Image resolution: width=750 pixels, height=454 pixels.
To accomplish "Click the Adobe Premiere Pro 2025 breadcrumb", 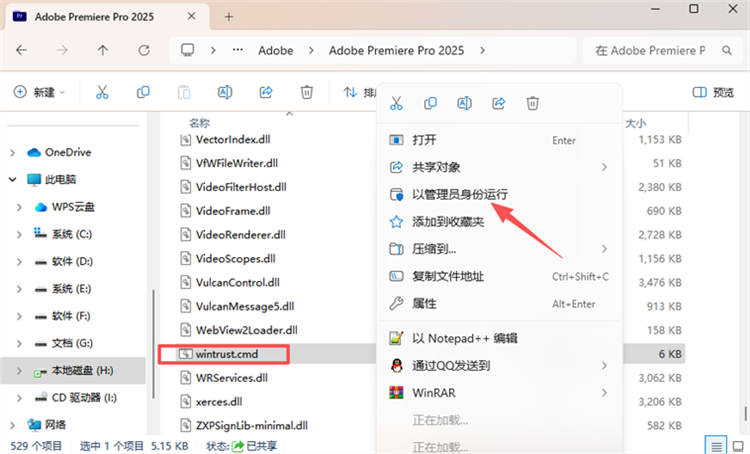I will tap(396, 51).
